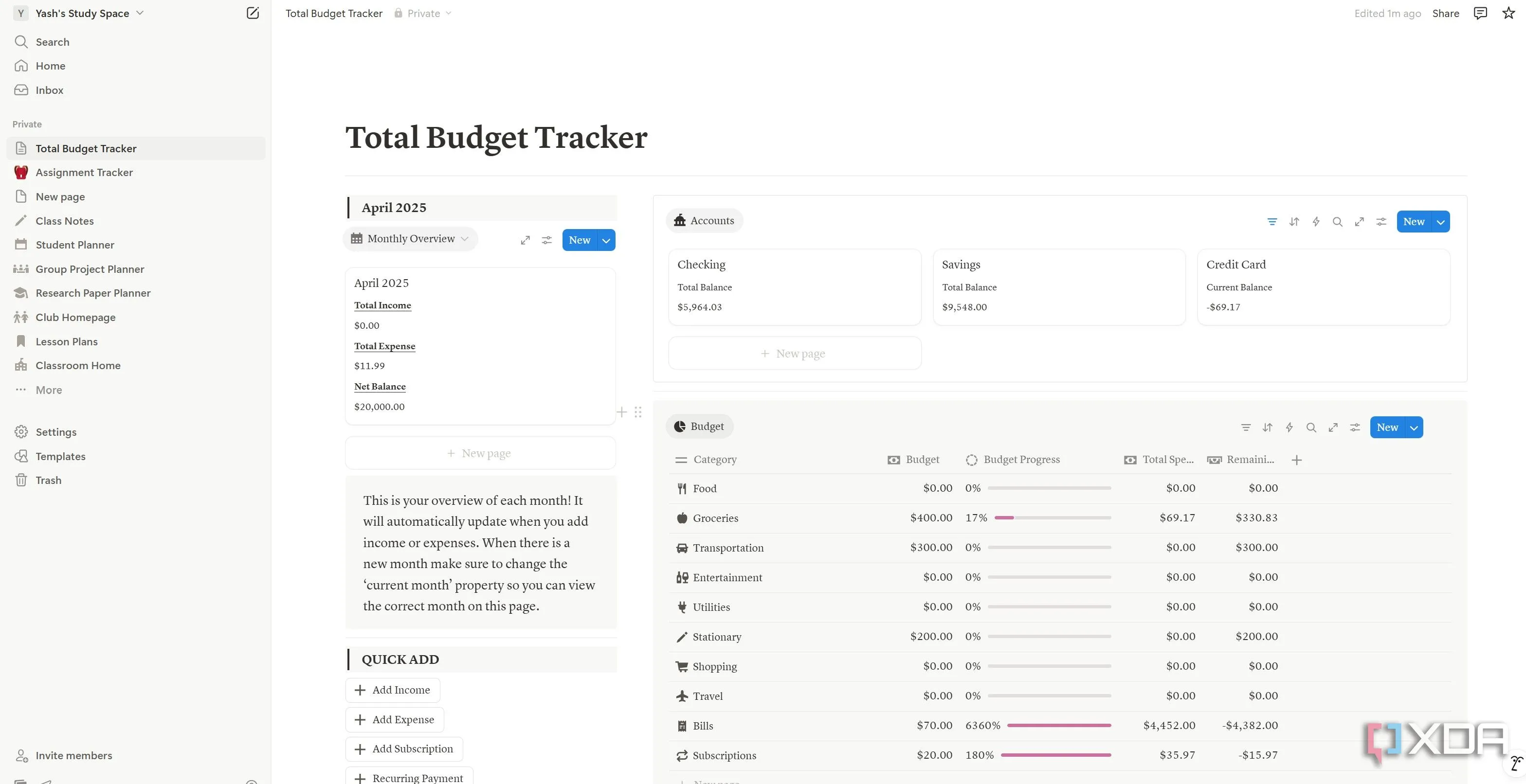
Task: Open Student Planner page in sidebar
Action: click(x=136, y=245)
